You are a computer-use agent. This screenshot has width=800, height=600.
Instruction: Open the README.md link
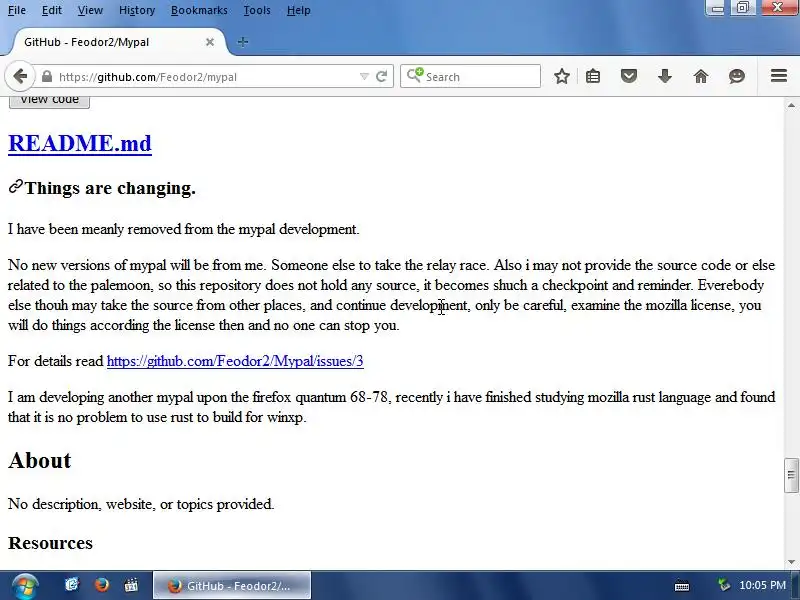pos(80,143)
